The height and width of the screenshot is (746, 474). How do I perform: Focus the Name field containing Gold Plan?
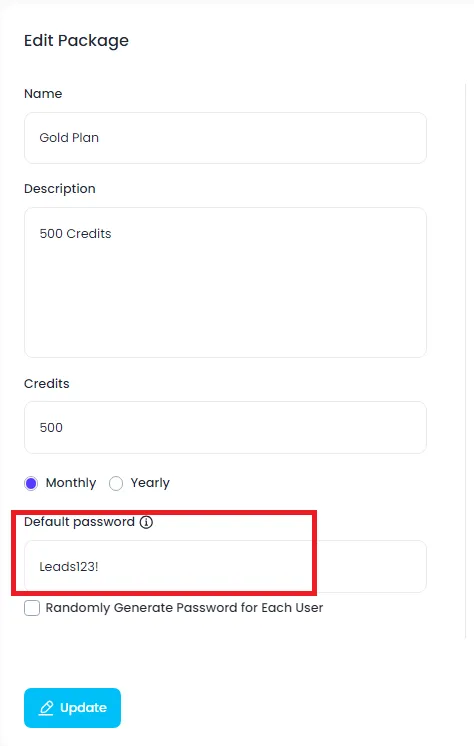[225, 138]
